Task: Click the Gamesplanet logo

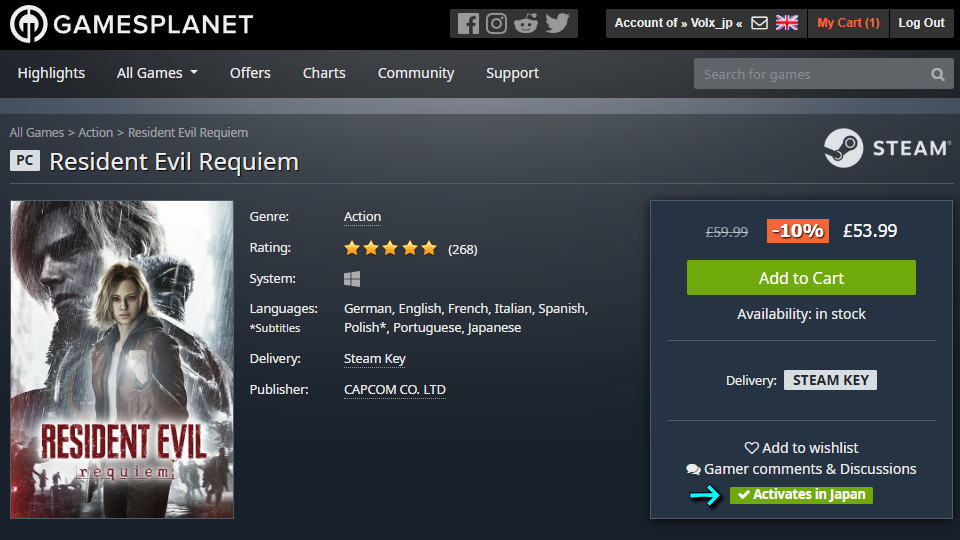Action: coord(131,24)
